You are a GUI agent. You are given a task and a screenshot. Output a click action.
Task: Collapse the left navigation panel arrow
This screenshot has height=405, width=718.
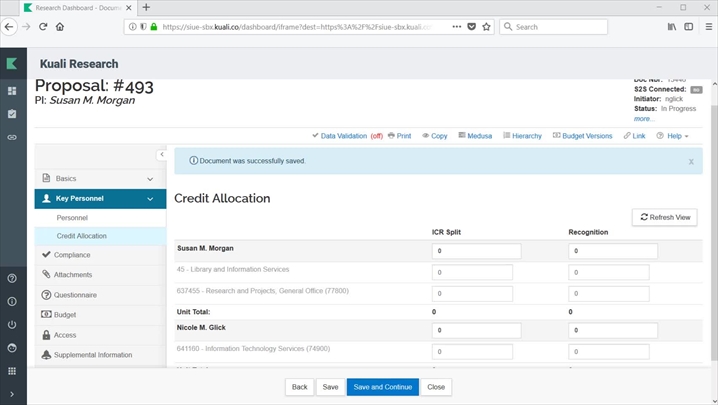coord(162,155)
